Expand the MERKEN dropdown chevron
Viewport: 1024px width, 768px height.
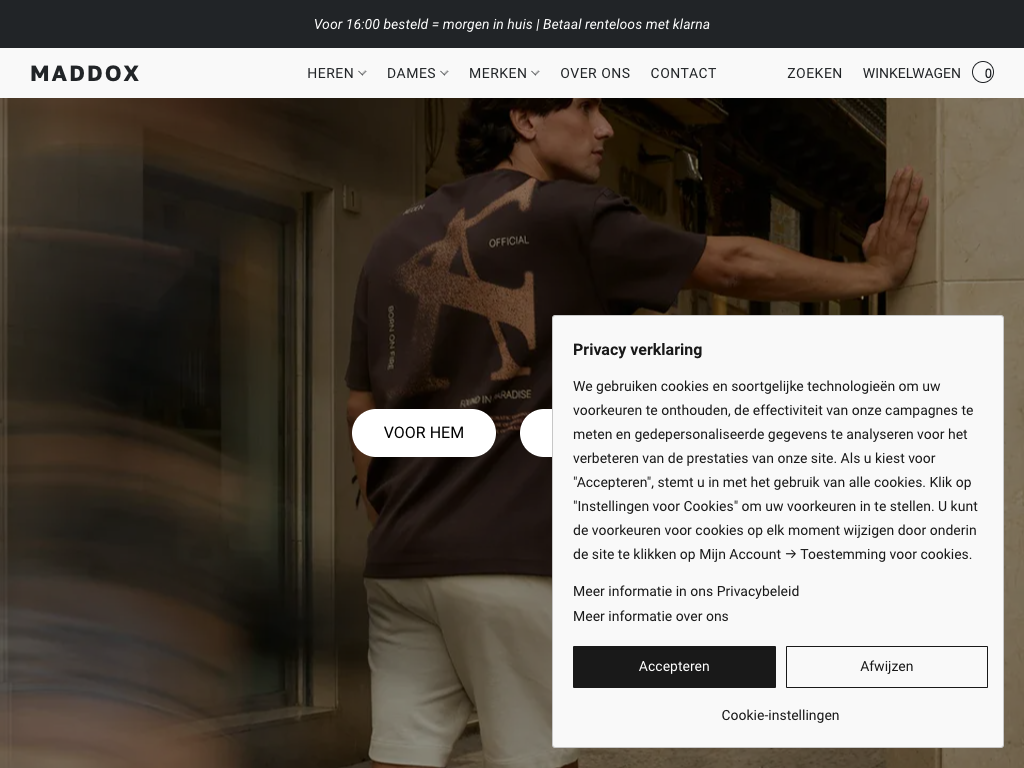click(536, 73)
